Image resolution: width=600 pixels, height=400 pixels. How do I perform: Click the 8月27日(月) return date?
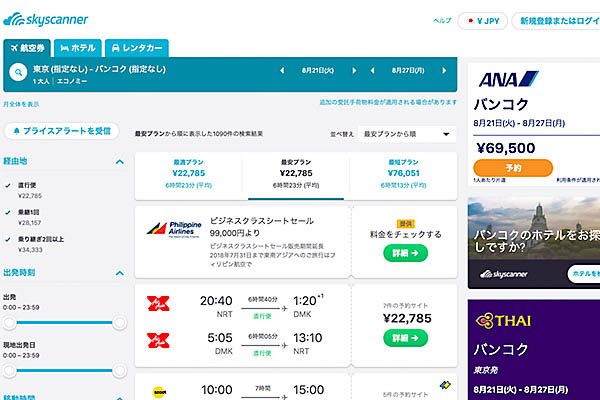(408, 70)
